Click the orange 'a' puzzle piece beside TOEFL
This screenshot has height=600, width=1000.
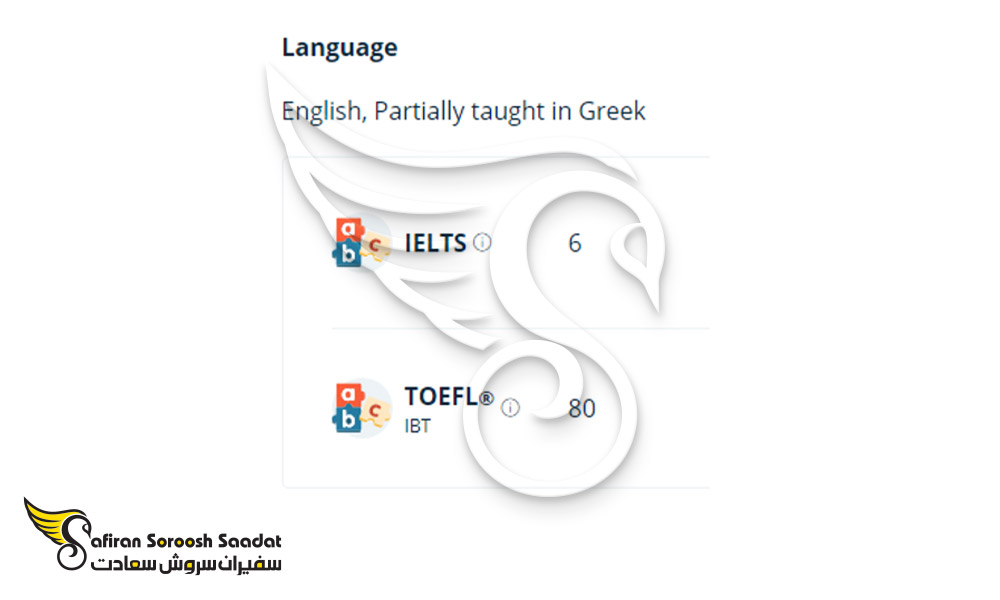(349, 395)
